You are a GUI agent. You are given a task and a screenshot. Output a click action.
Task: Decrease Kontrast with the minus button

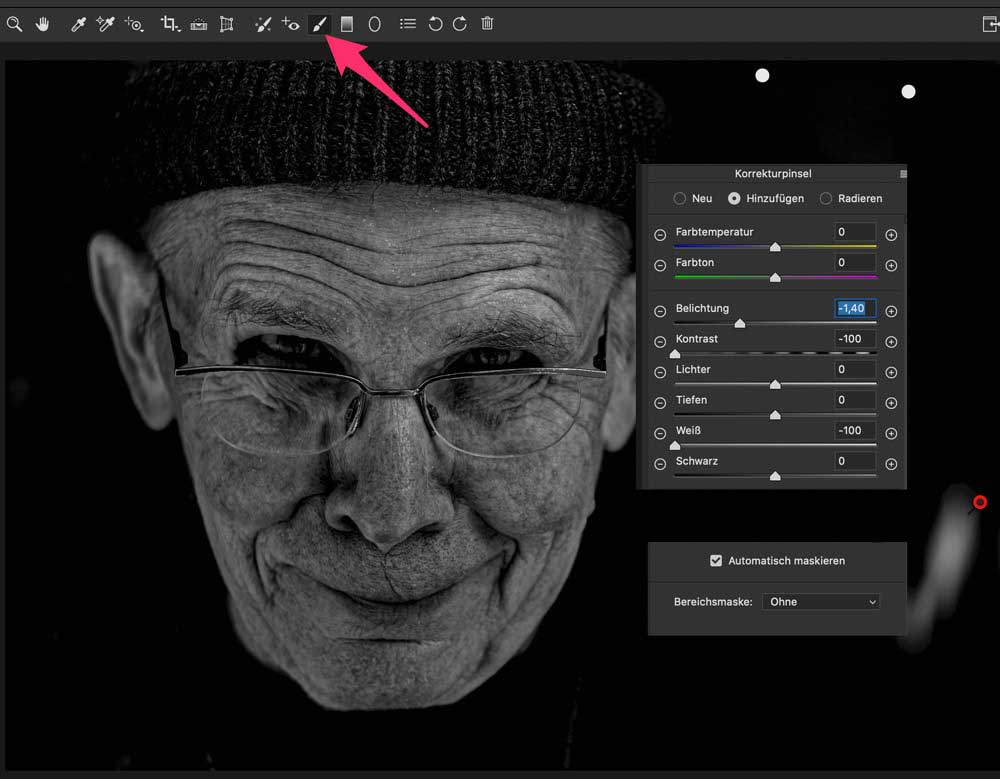[660, 342]
